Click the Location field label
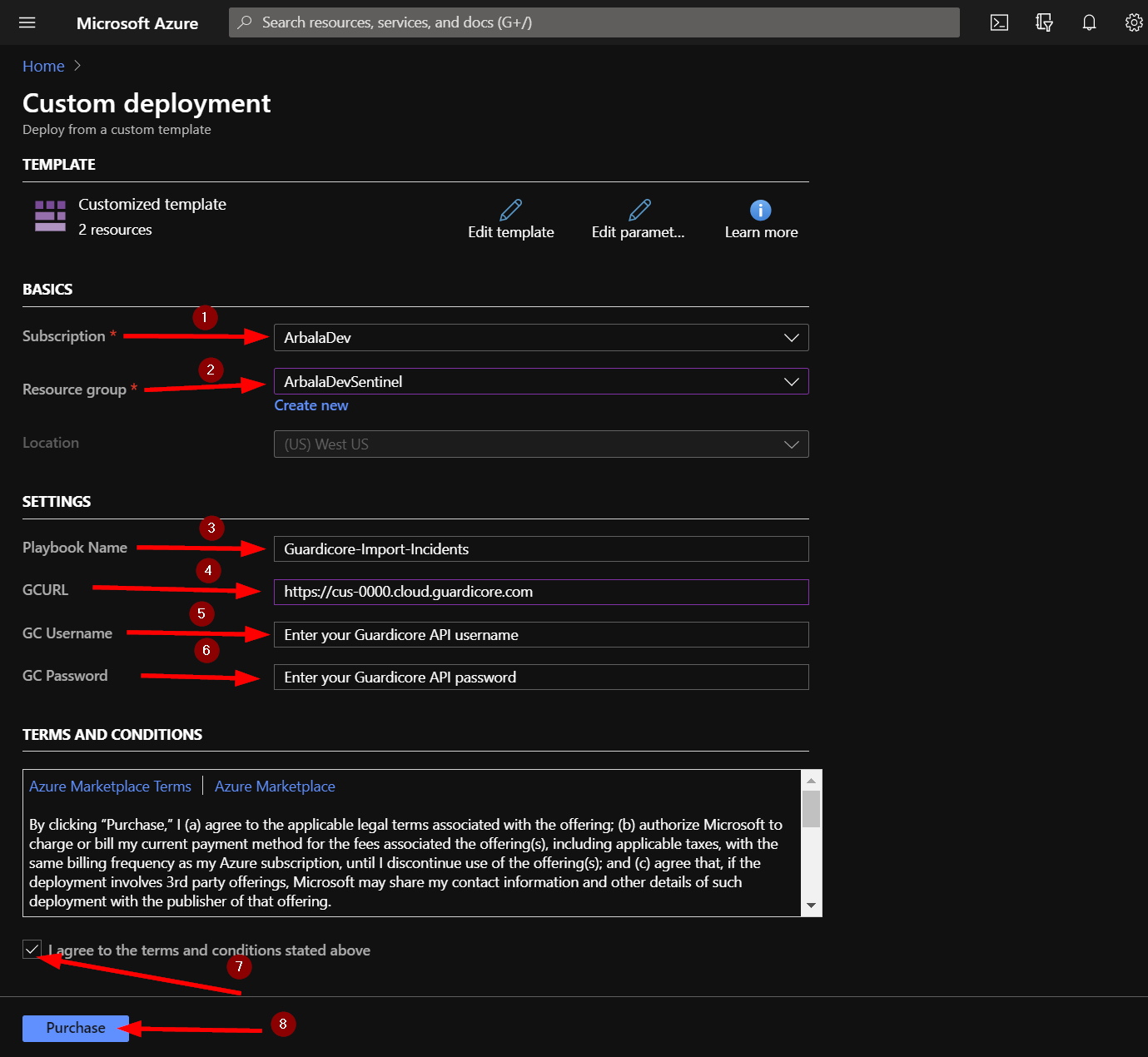This screenshot has width=1148, height=1057. pyautogui.click(x=51, y=443)
